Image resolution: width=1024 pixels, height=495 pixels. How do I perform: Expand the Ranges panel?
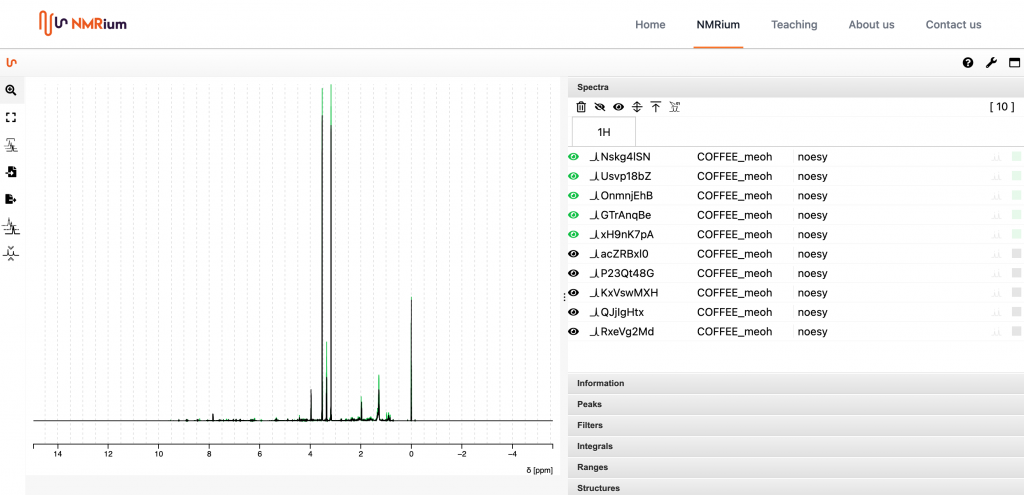click(795, 468)
